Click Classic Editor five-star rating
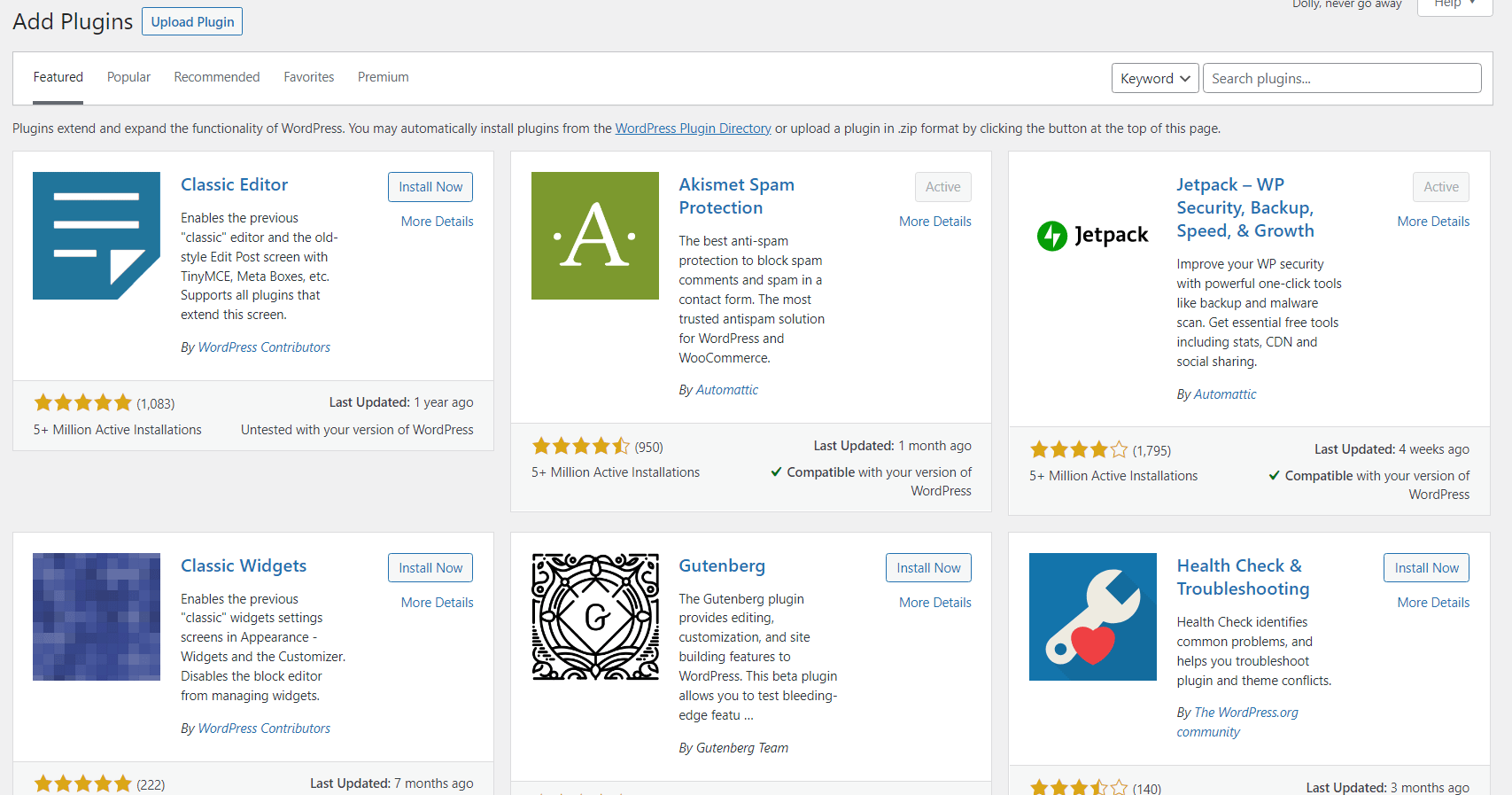Screen dimensions: 1512x795 coord(83,403)
